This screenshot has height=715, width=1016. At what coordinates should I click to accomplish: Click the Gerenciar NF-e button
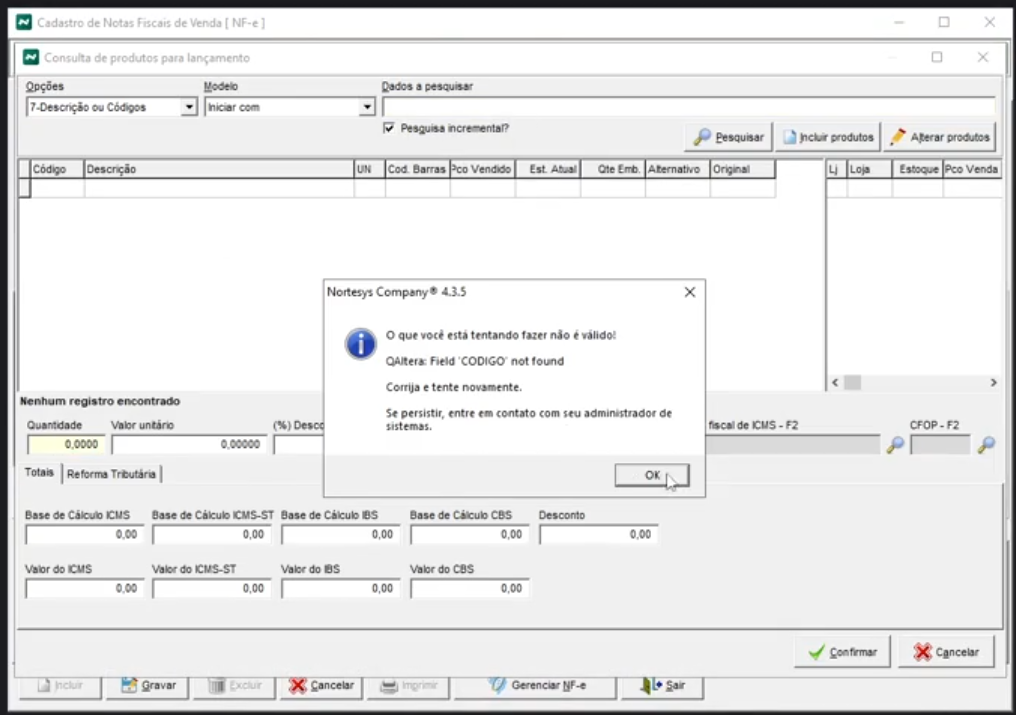(537, 686)
